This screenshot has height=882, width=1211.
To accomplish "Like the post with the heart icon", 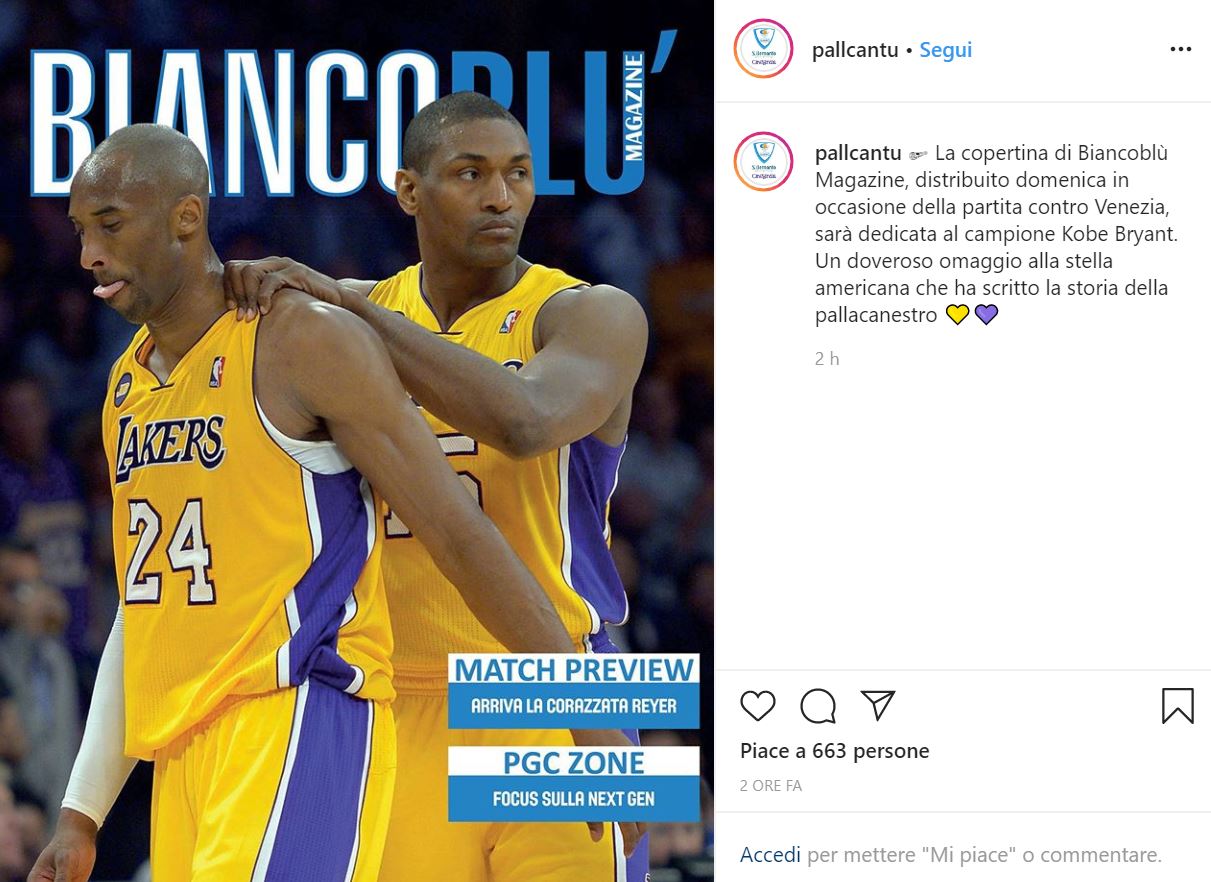I will click(x=758, y=706).
